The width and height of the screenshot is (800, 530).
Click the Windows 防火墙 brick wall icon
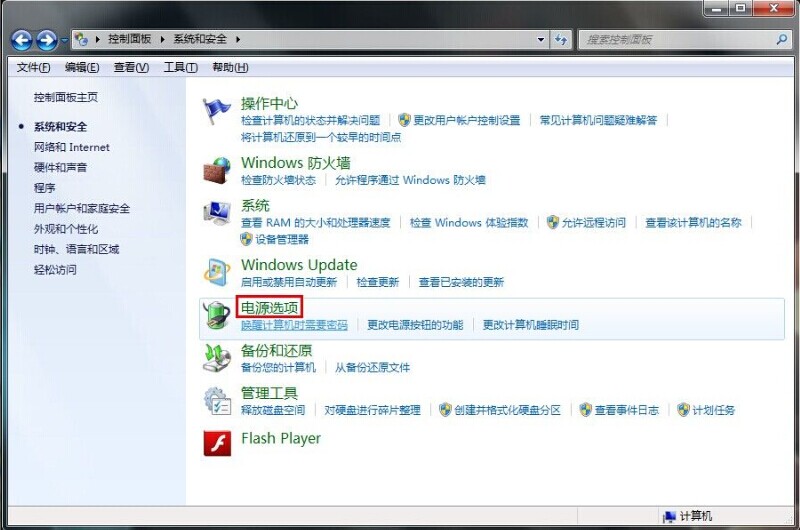pos(217,170)
